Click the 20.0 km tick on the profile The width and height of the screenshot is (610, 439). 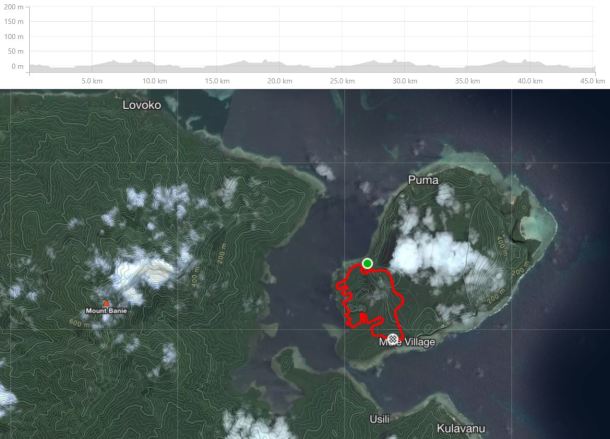point(279,80)
